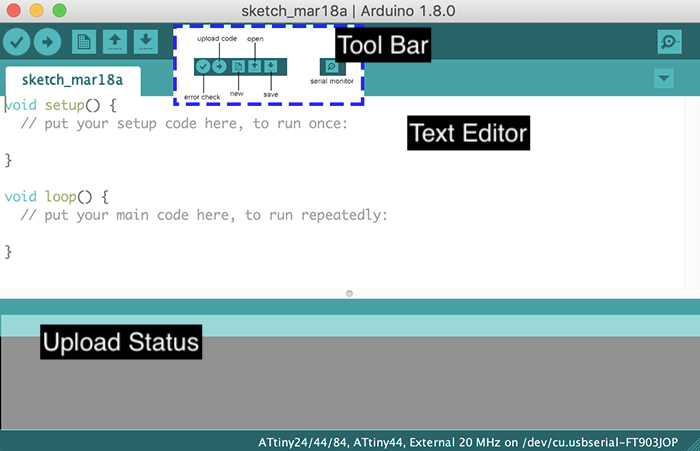Click the main code comment line

click(204, 215)
